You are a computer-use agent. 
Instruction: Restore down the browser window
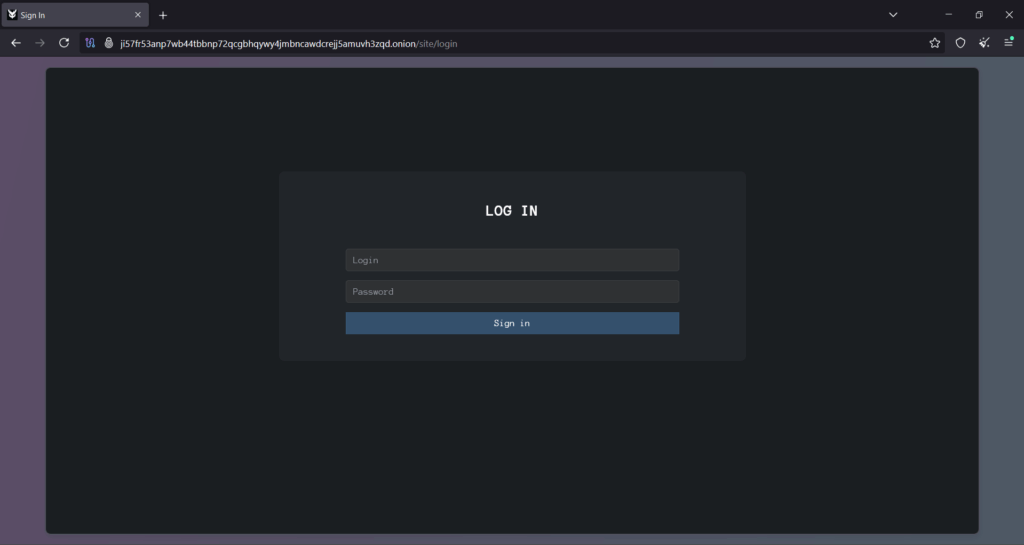(979, 15)
